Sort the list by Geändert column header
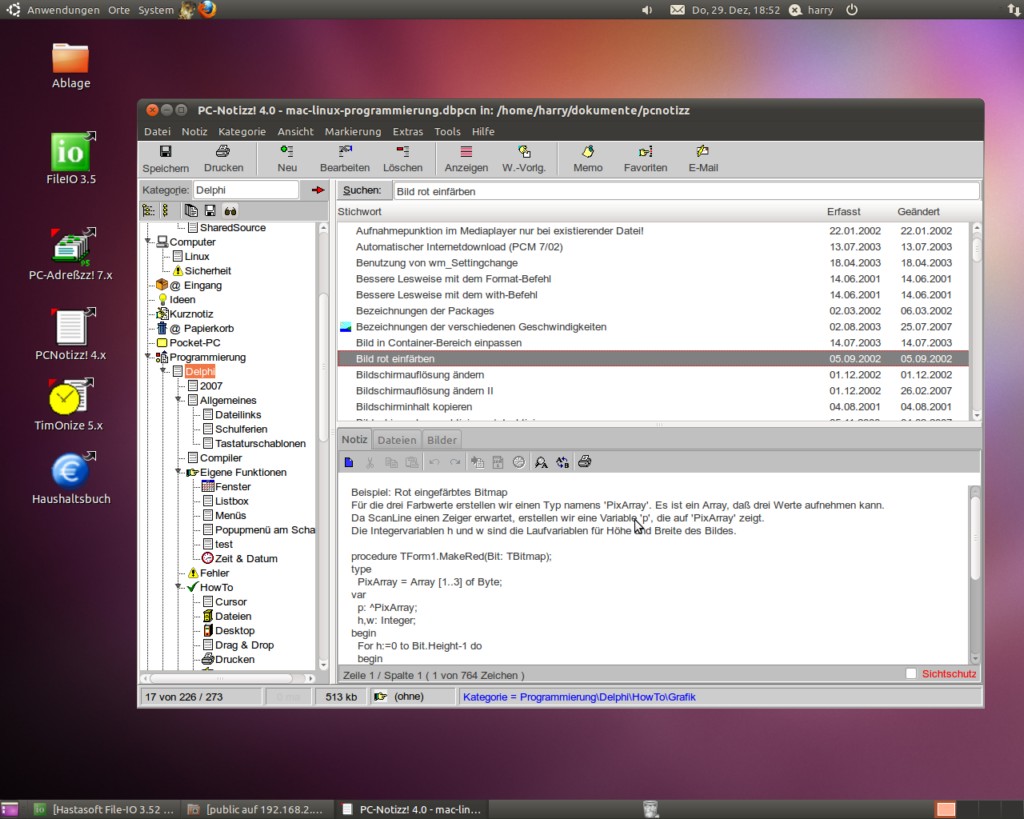This screenshot has width=1024, height=819. pos(918,212)
